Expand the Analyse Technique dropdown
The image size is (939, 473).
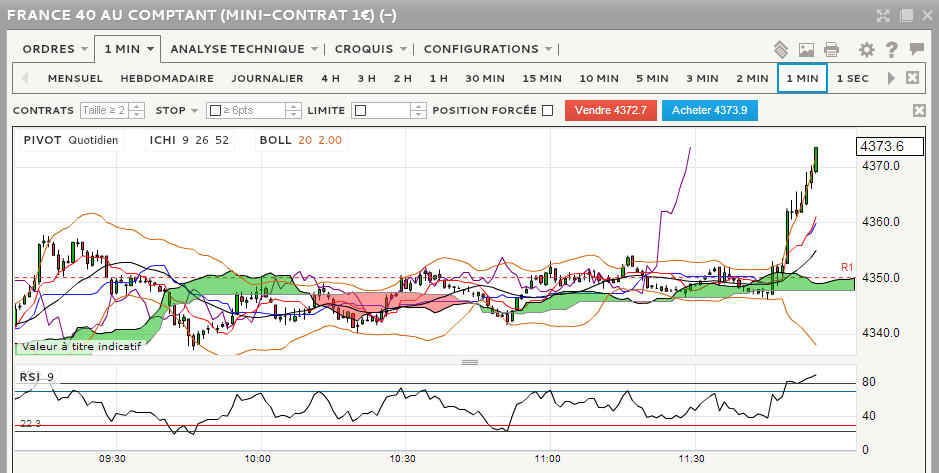click(x=243, y=49)
